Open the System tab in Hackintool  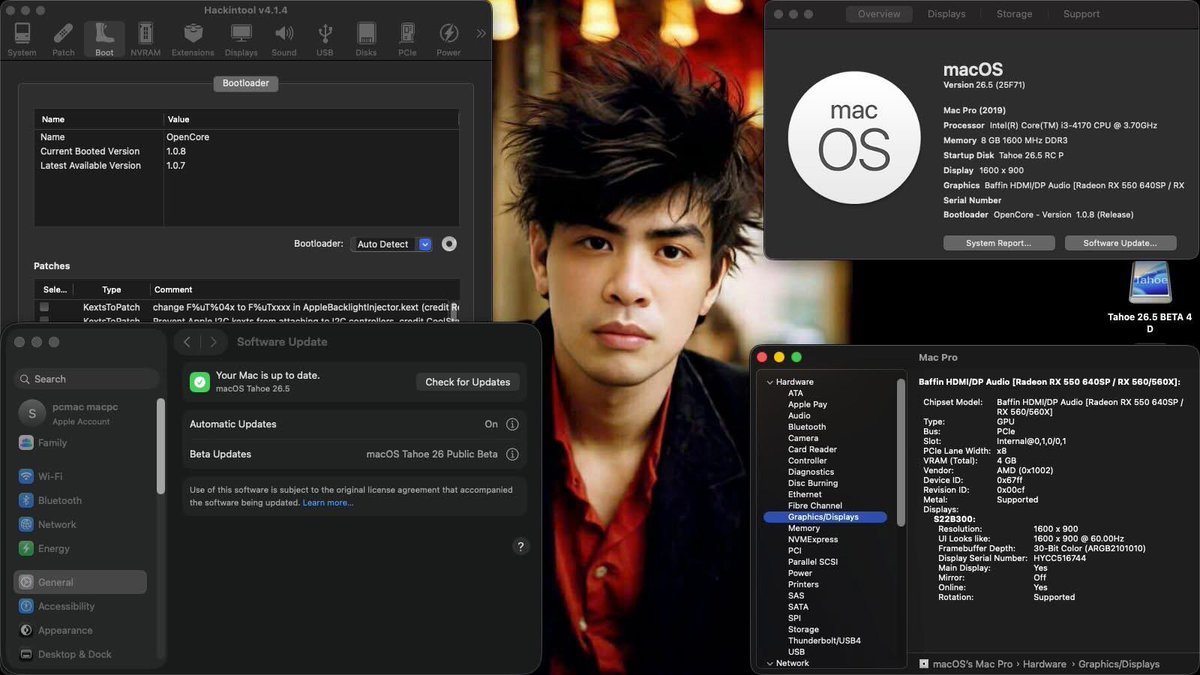21,39
